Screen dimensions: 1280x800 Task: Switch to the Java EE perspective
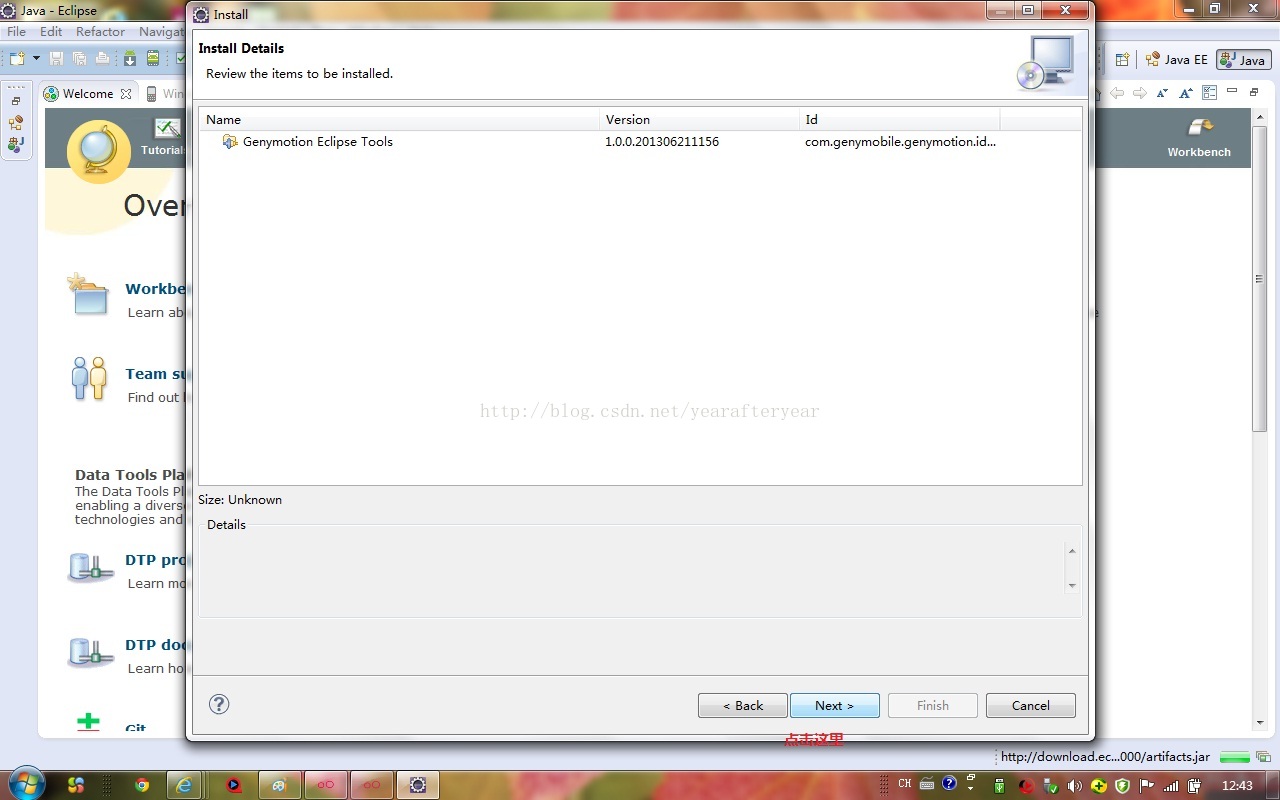click(x=1177, y=60)
